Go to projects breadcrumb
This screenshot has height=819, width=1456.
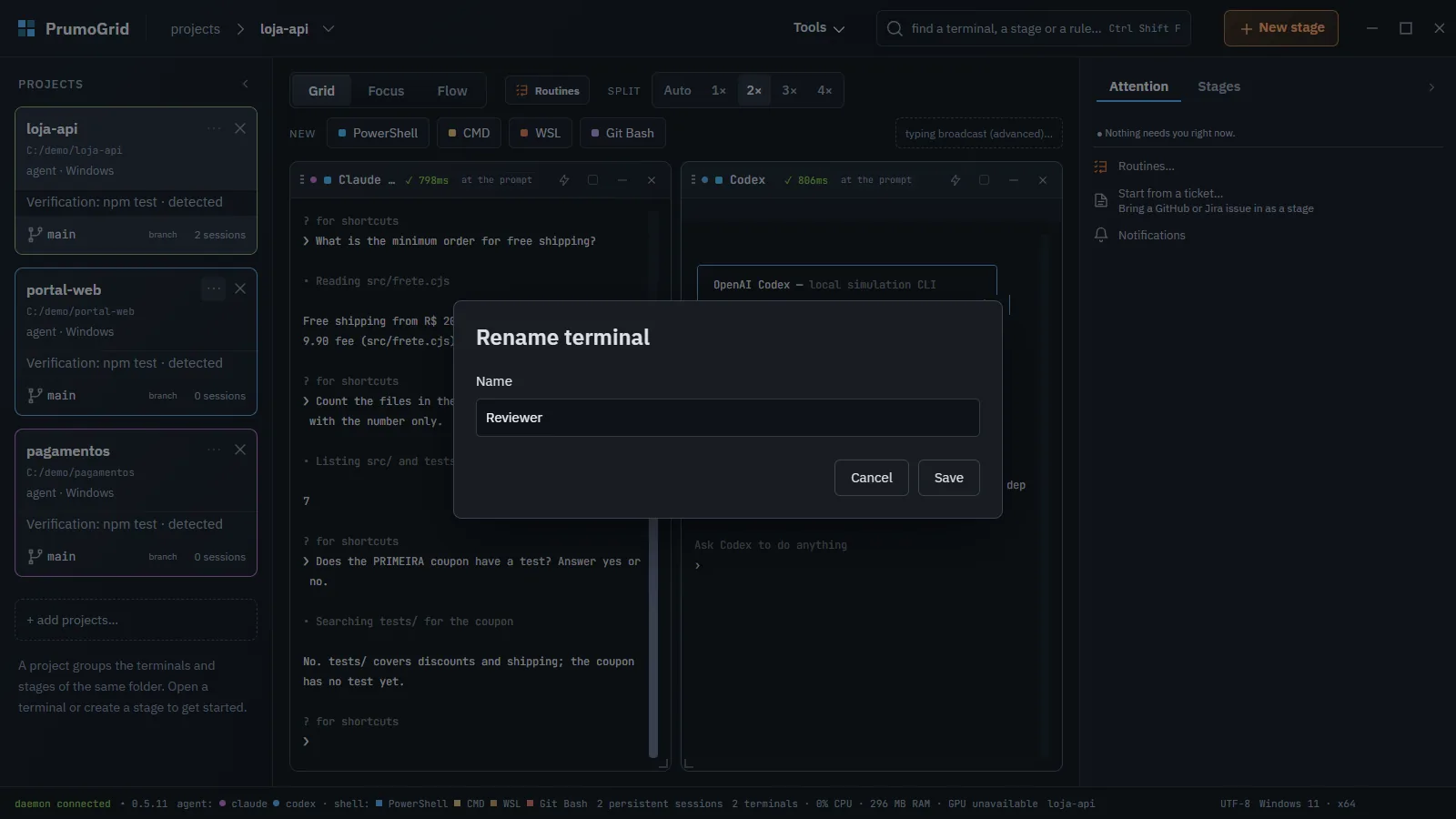tap(196, 29)
